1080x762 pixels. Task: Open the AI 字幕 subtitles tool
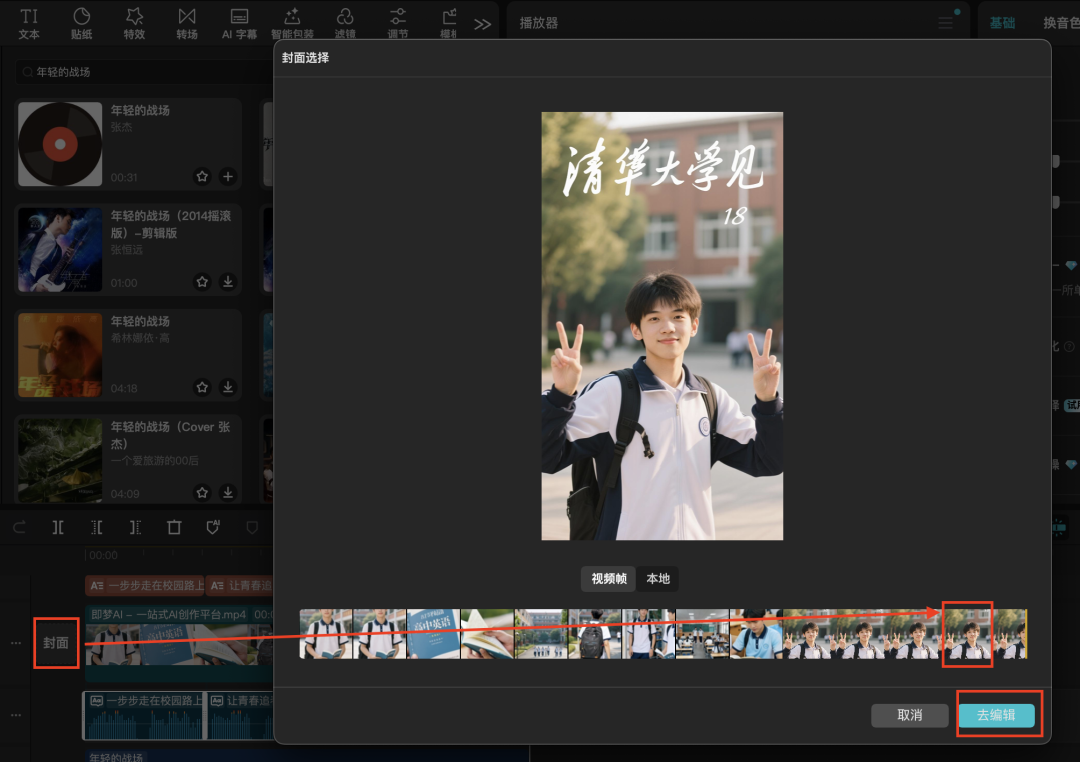pos(240,22)
